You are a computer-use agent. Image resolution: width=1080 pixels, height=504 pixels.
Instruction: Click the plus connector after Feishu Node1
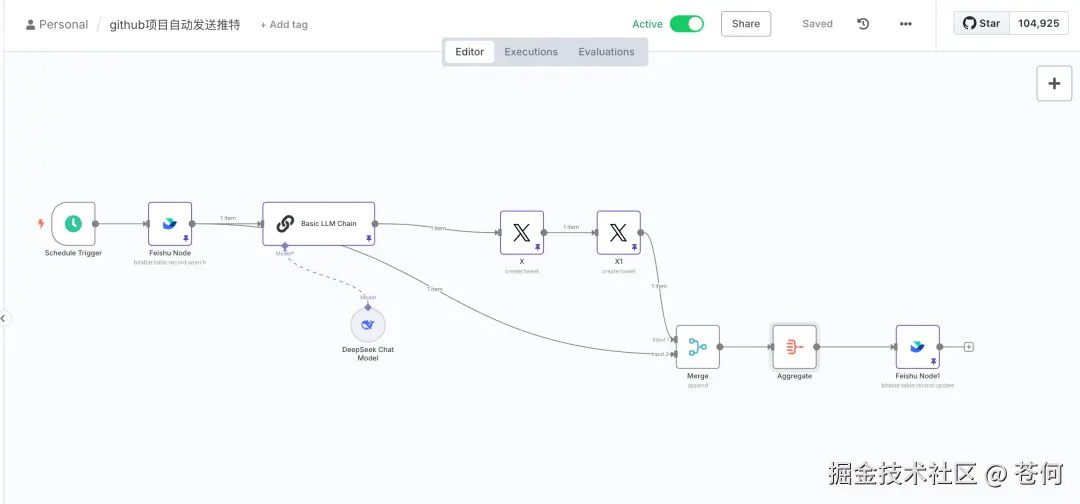click(968, 347)
